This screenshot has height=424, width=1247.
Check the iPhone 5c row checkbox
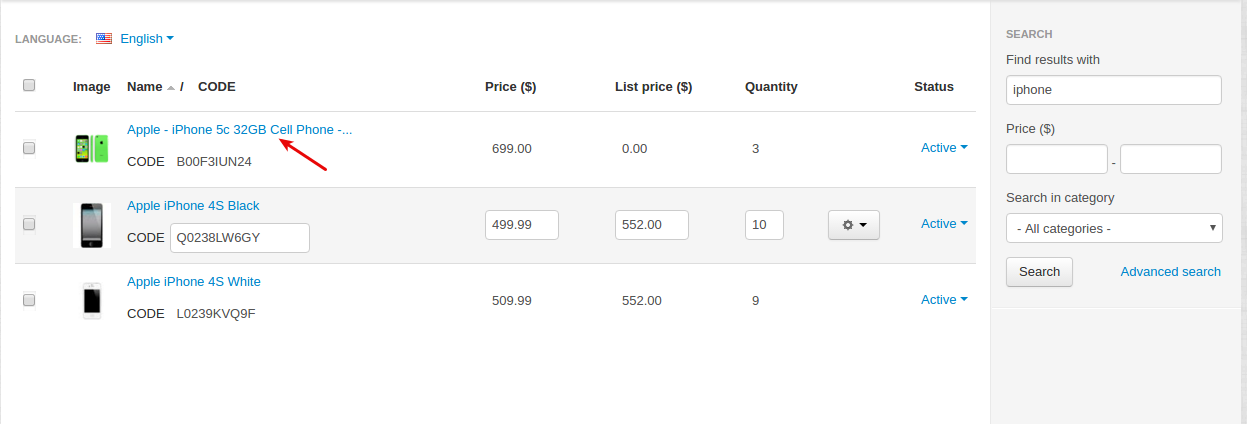pyautogui.click(x=29, y=148)
